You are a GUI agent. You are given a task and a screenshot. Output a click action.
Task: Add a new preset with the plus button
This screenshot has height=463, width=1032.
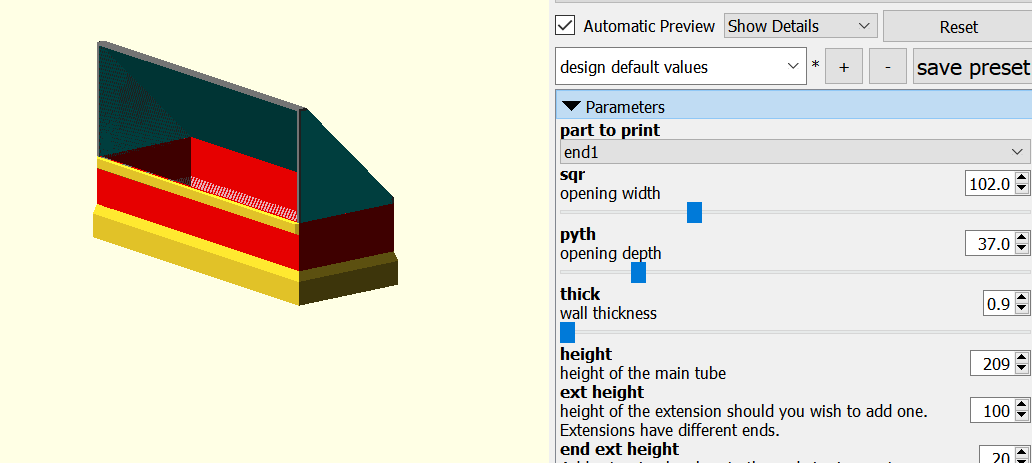tap(844, 67)
